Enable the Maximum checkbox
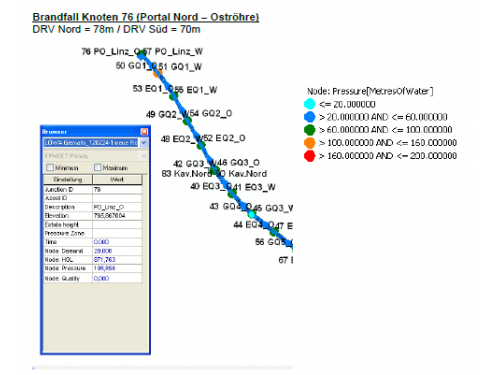500x375 pixels. click(98, 167)
